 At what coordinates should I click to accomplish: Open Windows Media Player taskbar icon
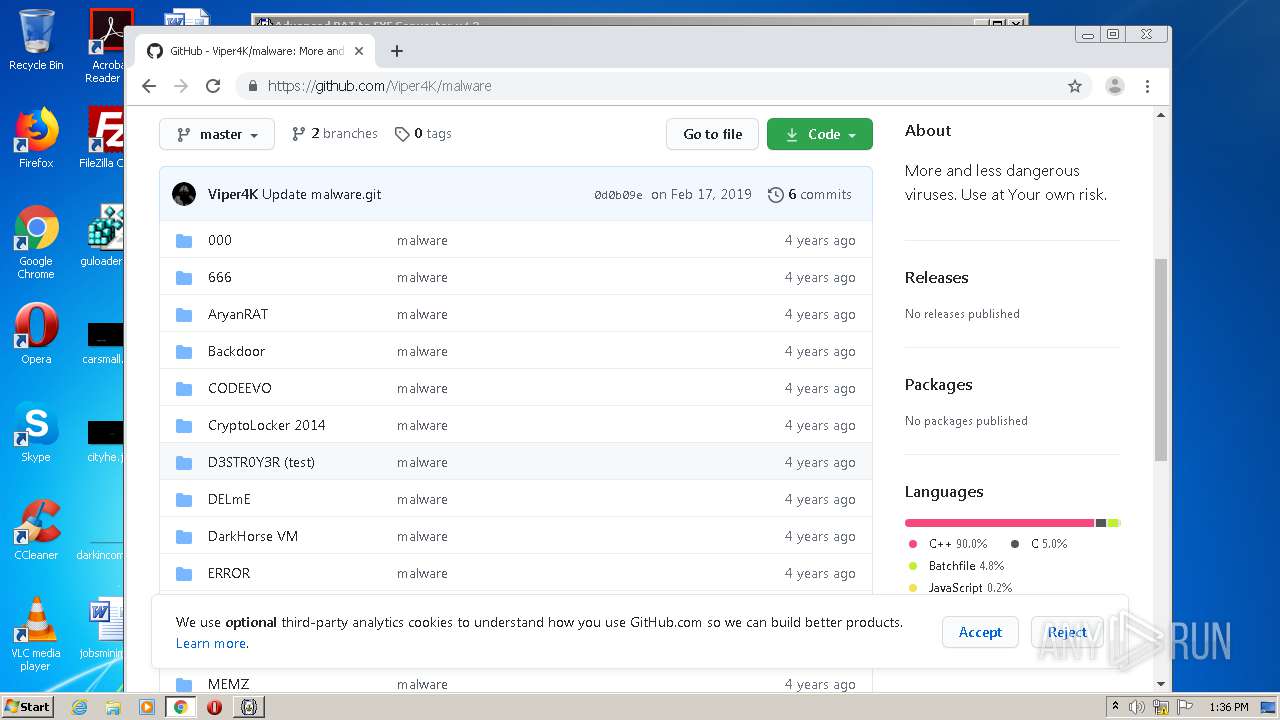pyautogui.click(x=147, y=707)
